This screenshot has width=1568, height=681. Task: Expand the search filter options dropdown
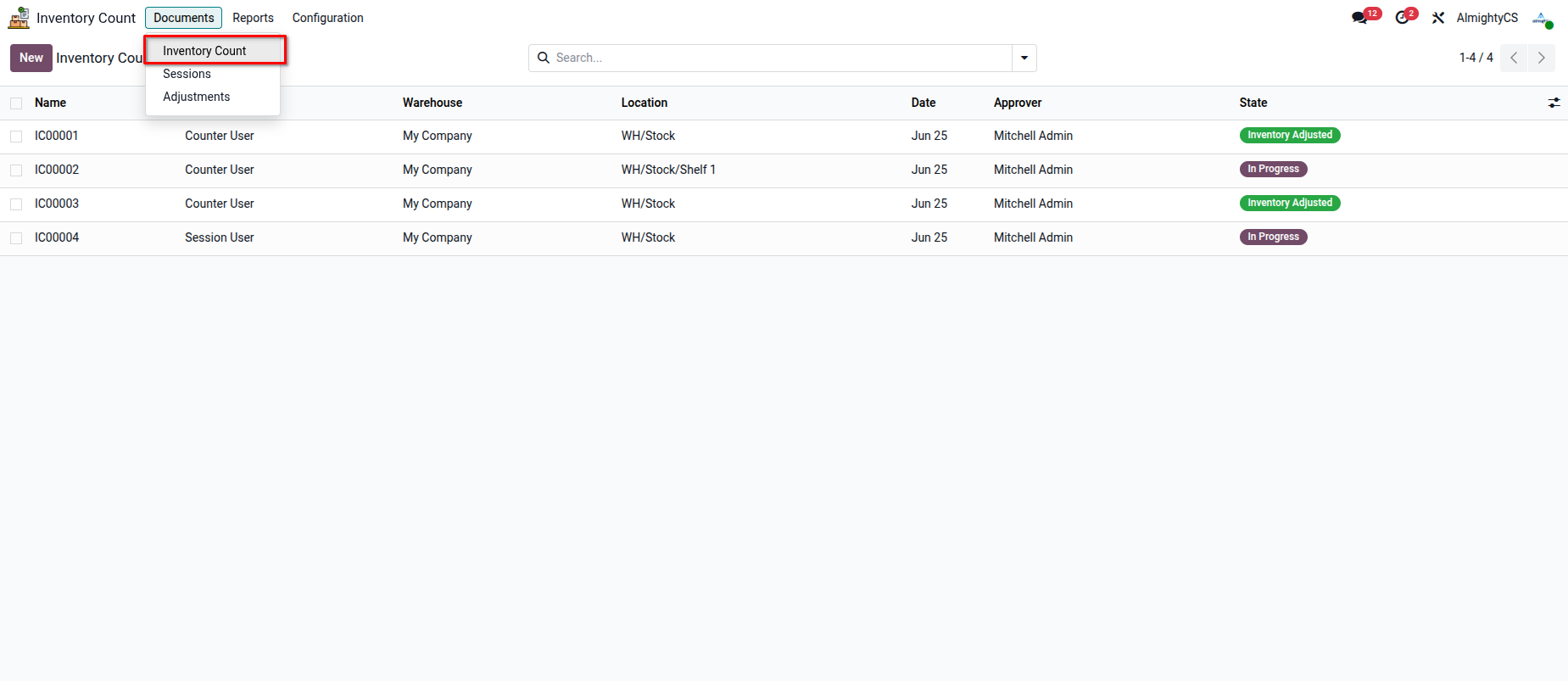(x=1024, y=58)
